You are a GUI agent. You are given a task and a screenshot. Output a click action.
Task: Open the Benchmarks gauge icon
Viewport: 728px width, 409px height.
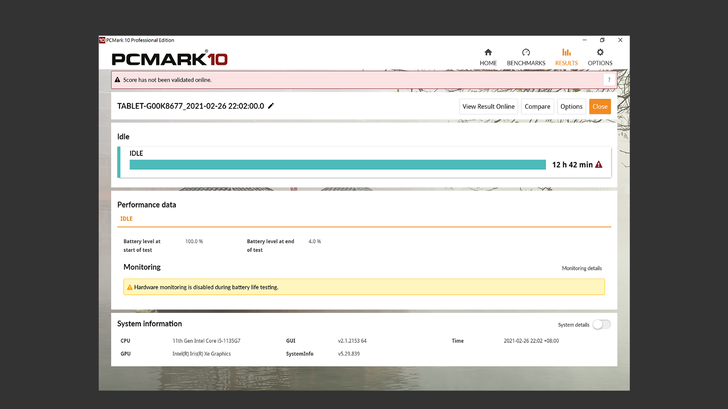pos(526,52)
